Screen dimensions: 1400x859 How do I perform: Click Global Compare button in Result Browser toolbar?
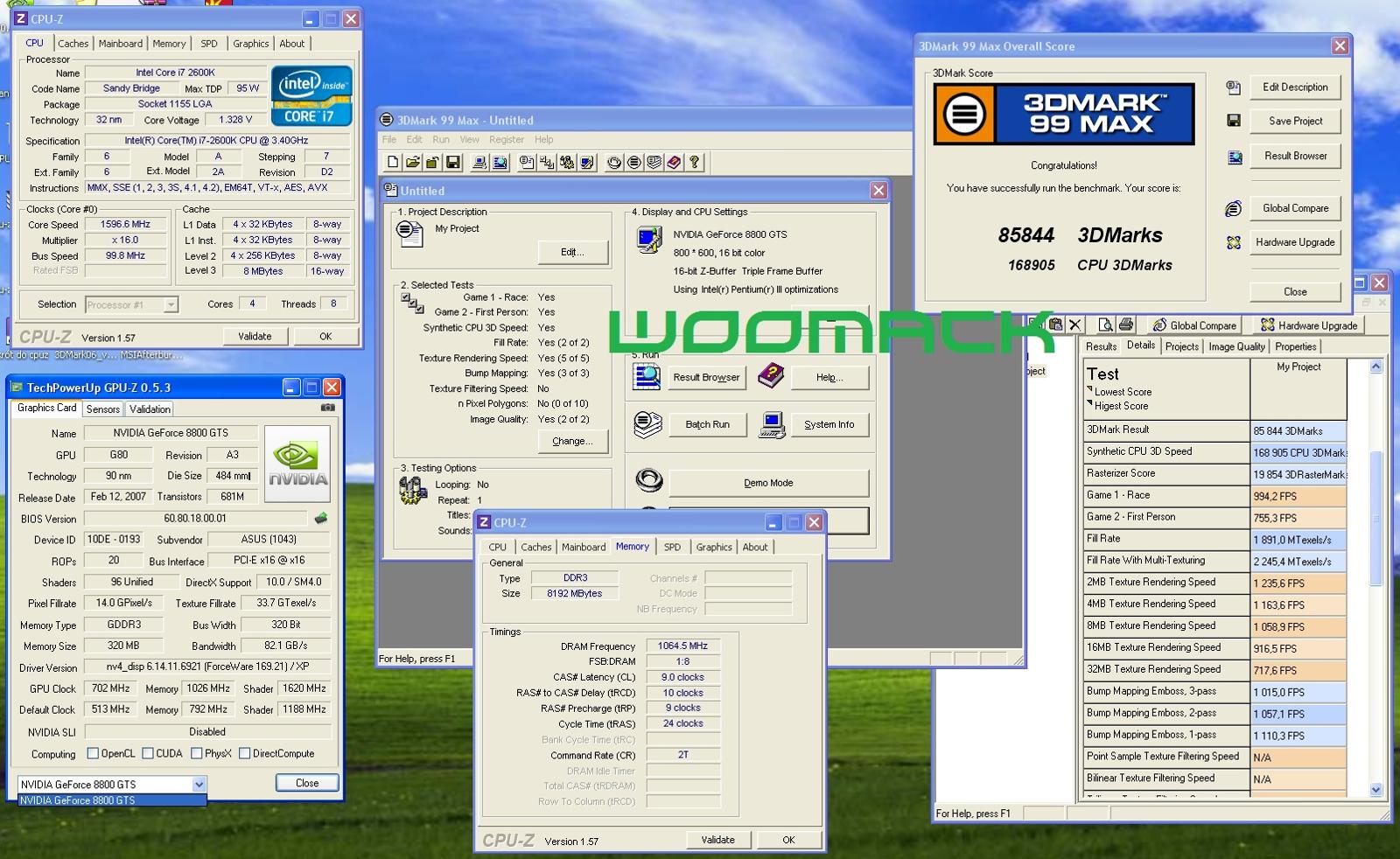pos(1195,325)
